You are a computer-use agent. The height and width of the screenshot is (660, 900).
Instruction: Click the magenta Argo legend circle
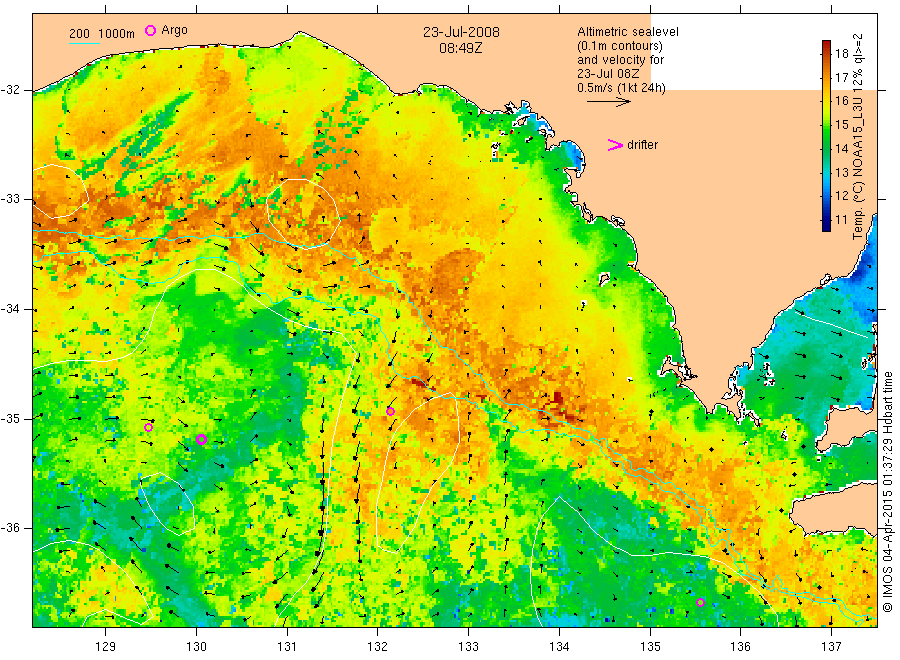150,30
